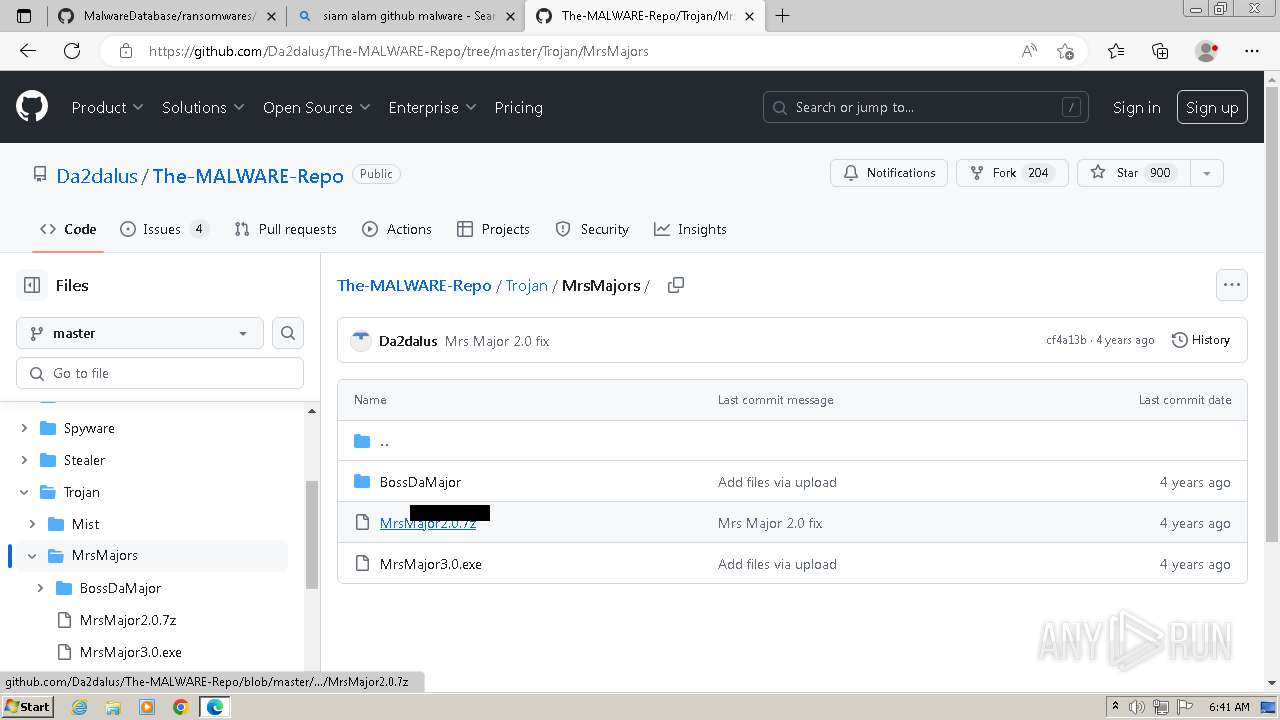Open MrsMajor3.0.exe in file list
This screenshot has width=1280, height=720.
[x=431, y=564]
